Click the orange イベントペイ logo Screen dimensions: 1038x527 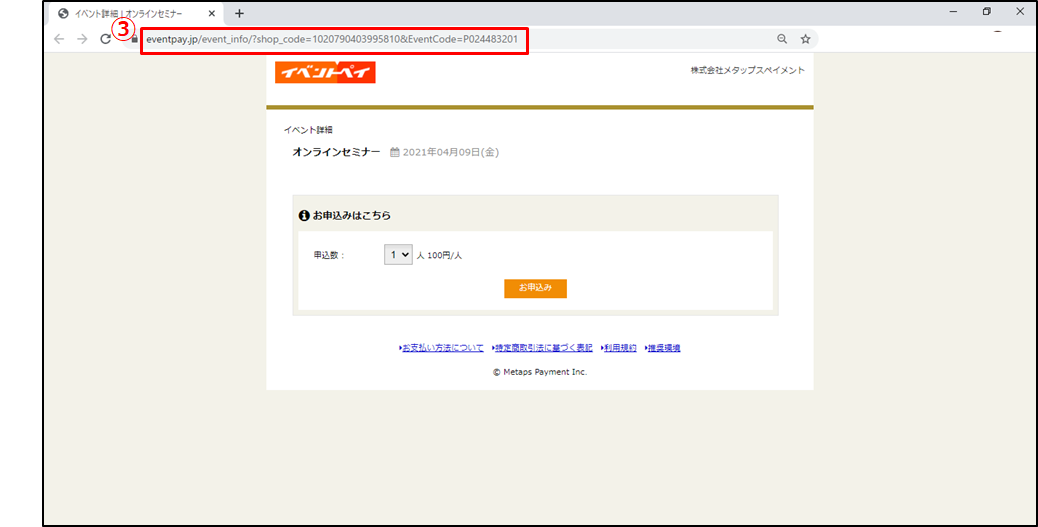(325, 71)
